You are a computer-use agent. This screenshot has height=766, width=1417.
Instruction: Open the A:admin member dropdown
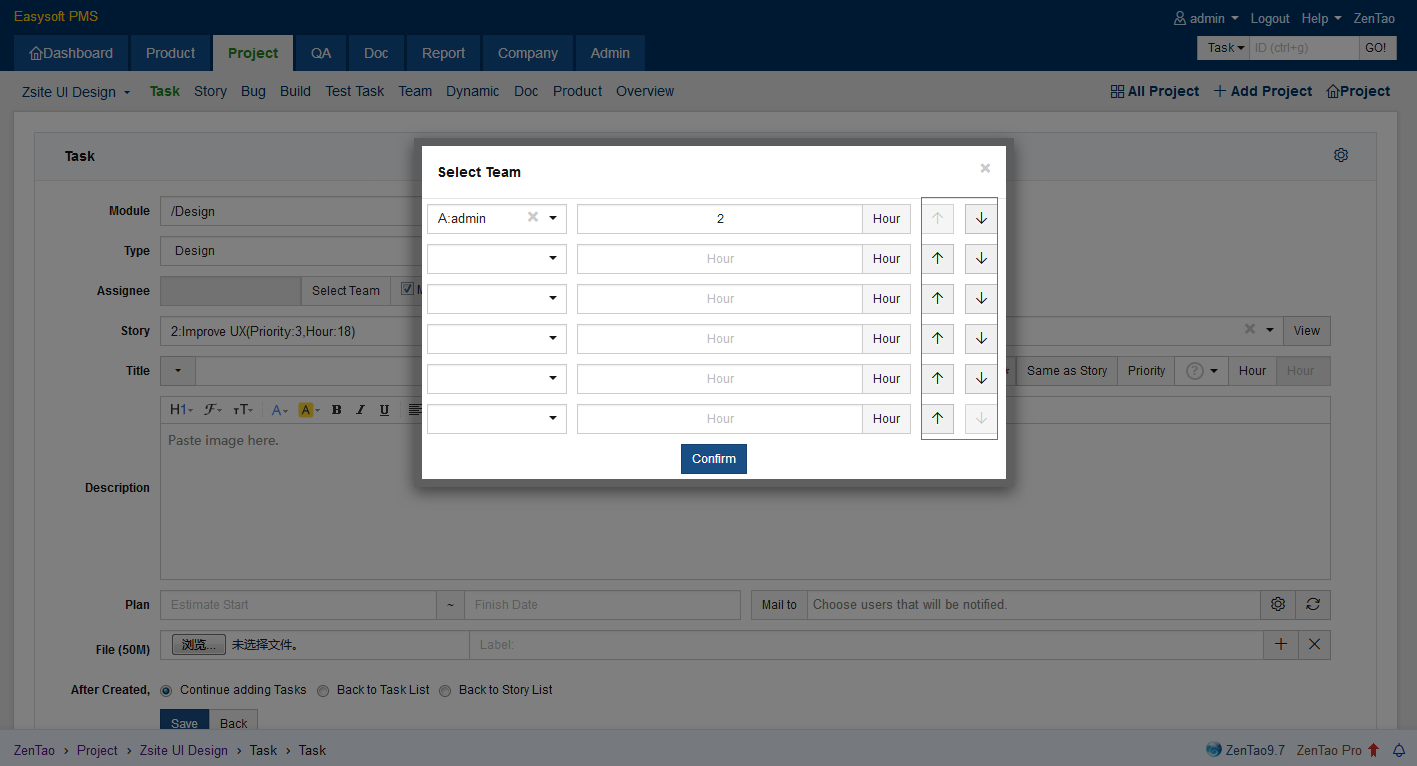(553, 218)
